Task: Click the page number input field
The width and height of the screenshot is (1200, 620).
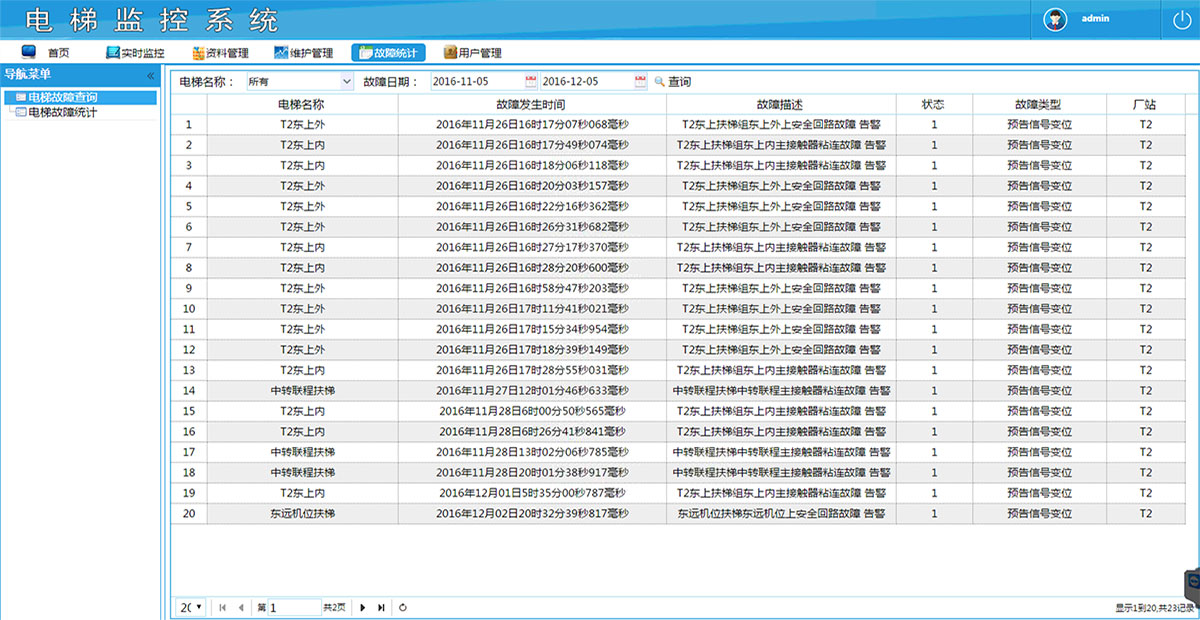Action: coord(294,607)
